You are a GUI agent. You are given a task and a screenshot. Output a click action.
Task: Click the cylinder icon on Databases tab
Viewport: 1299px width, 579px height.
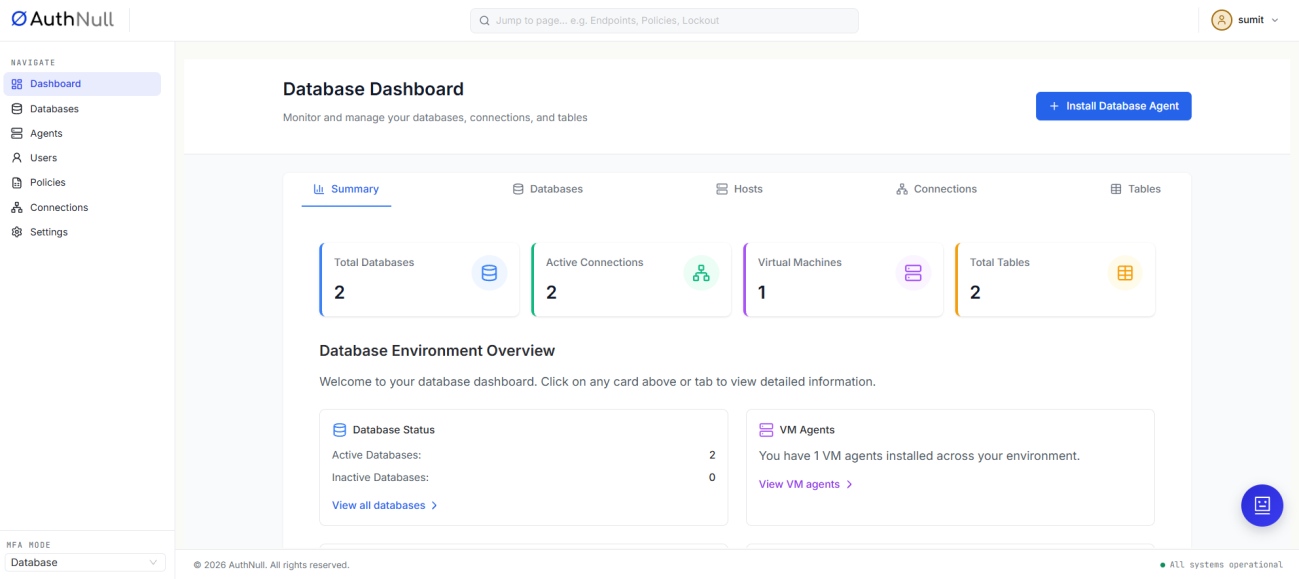point(518,189)
